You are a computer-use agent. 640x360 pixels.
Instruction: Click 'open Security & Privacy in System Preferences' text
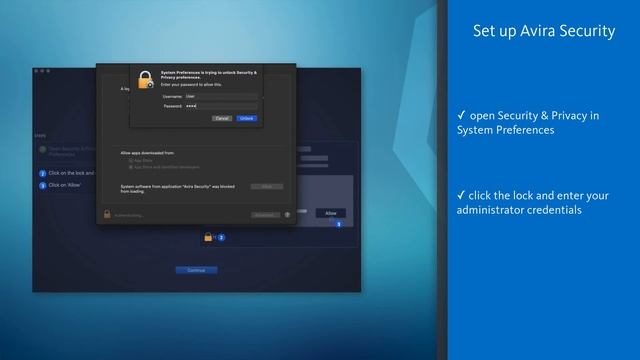tap(528, 123)
